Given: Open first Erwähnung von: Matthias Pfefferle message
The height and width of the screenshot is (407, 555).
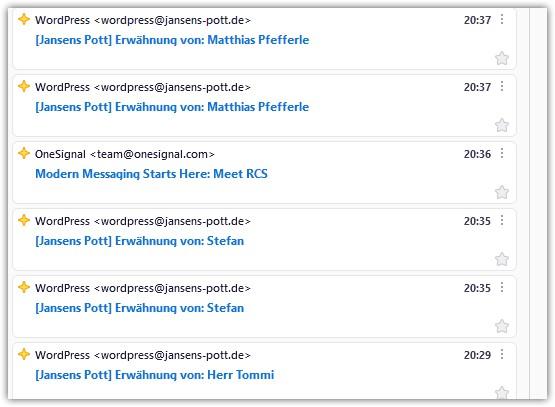Looking at the screenshot, I should (172, 40).
